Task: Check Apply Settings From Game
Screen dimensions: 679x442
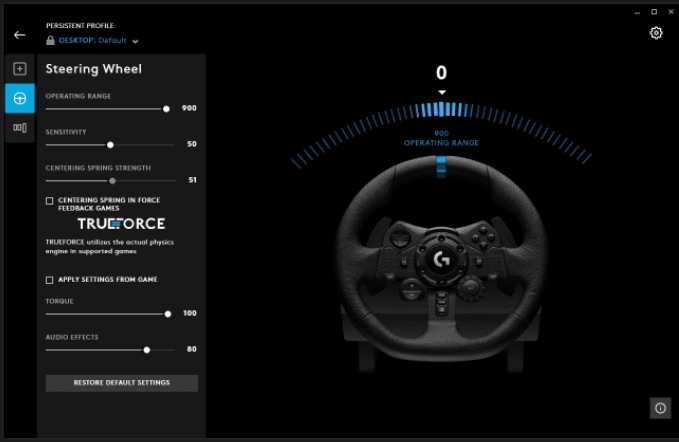Action: (49, 280)
